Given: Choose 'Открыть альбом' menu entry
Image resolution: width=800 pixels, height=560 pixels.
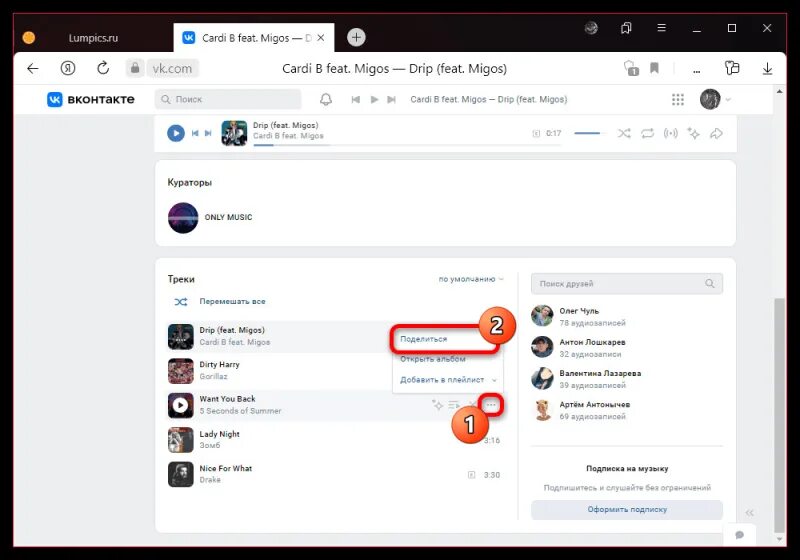Looking at the screenshot, I should point(433,359).
